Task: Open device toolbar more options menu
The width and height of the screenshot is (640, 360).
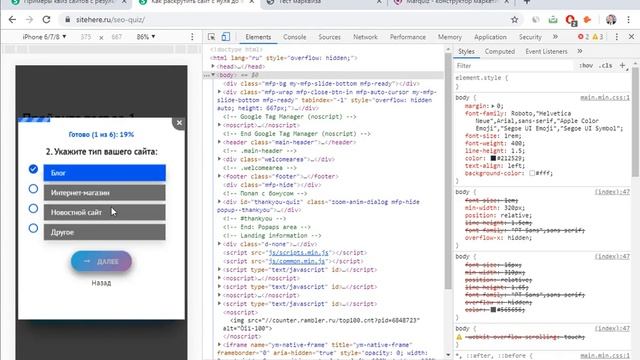Action: (x=192, y=37)
